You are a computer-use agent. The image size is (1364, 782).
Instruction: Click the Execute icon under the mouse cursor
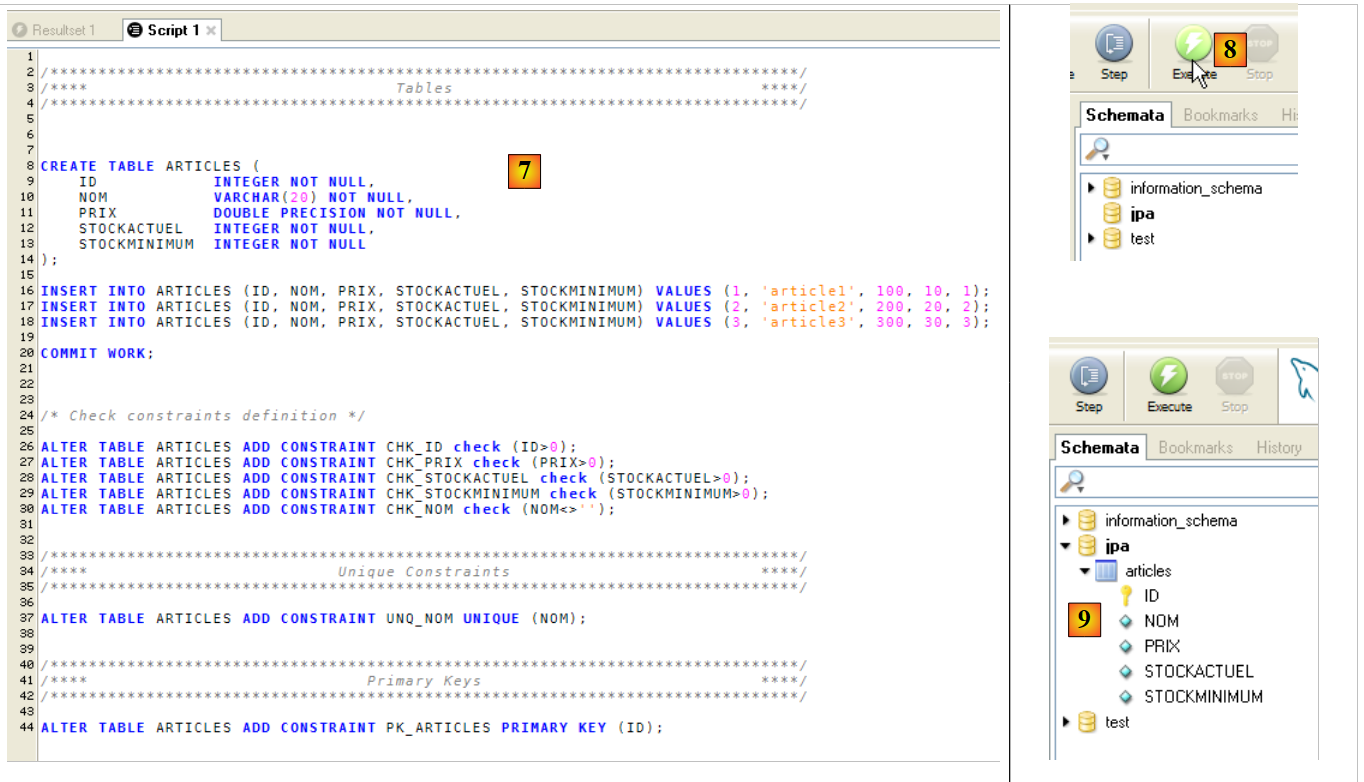[1191, 45]
